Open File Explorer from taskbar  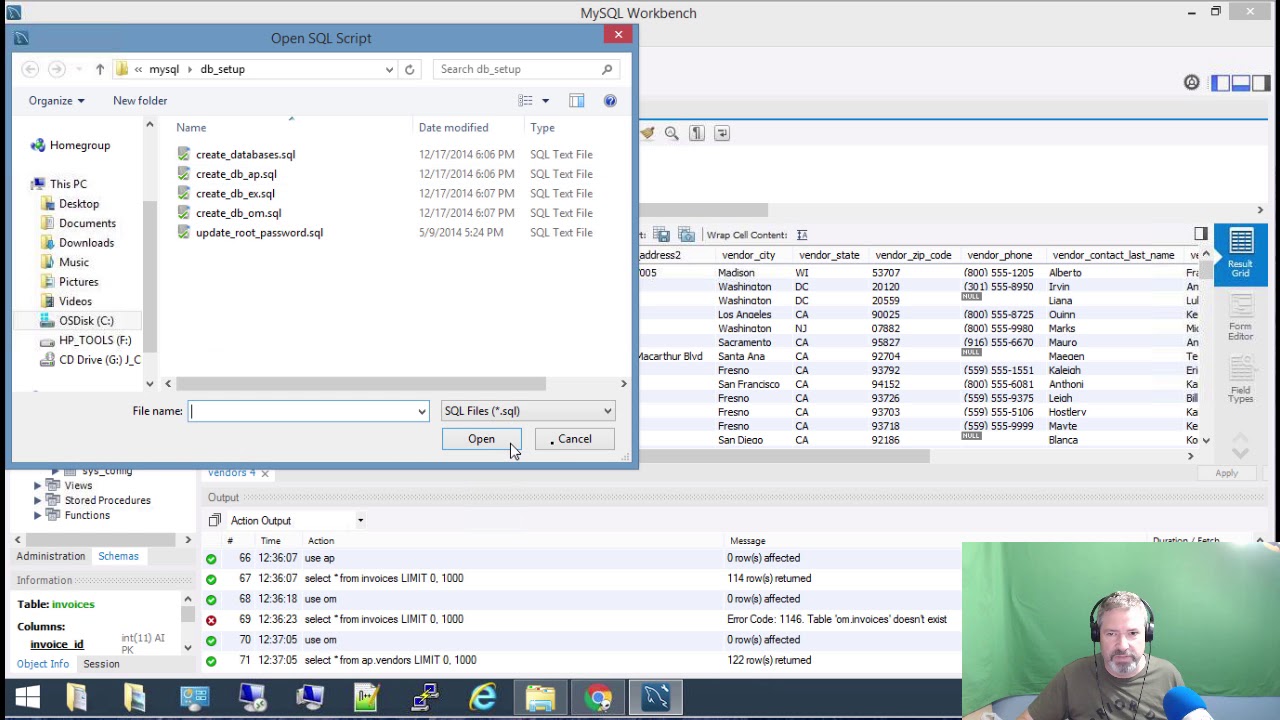[x=541, y=698]
